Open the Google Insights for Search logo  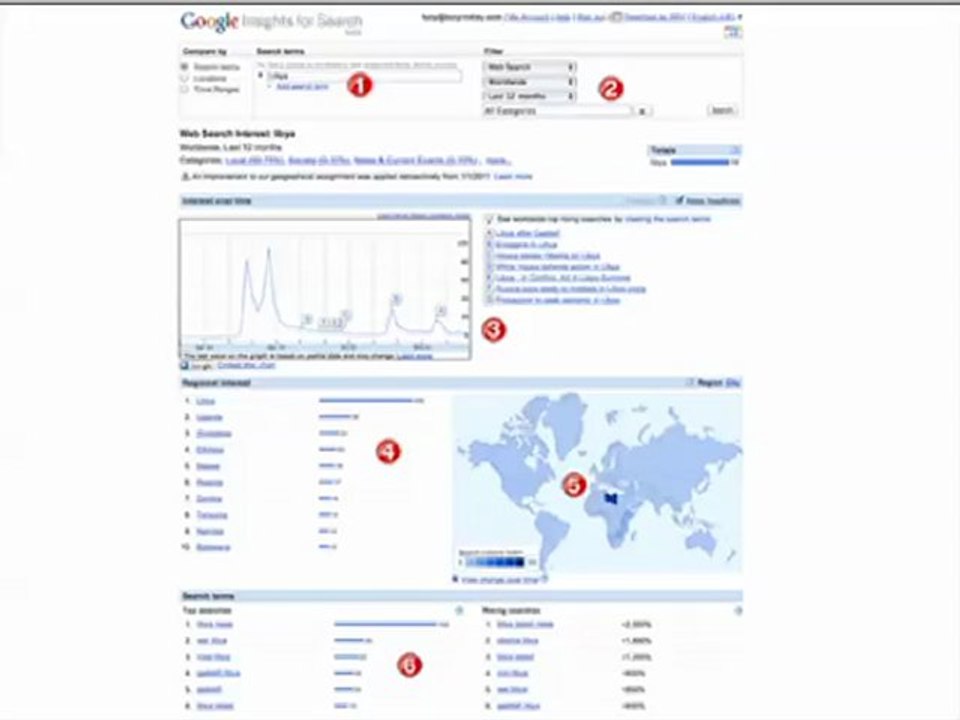(271, 22)
